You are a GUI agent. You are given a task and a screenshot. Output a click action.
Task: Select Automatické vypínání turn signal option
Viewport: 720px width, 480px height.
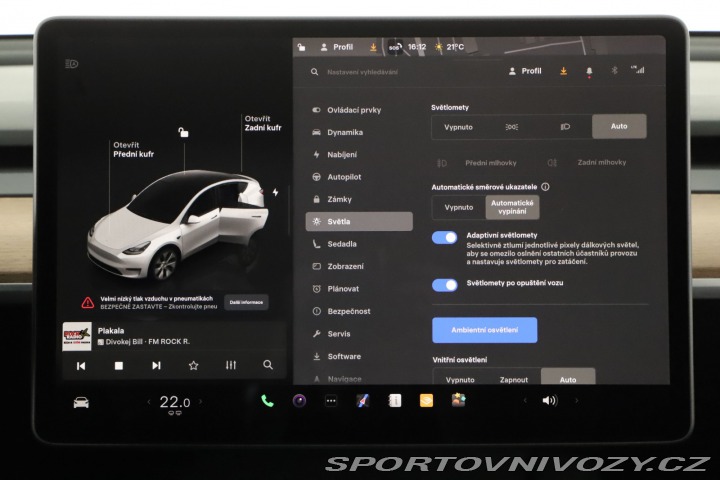pyautogui.click(x=512, y=207)
